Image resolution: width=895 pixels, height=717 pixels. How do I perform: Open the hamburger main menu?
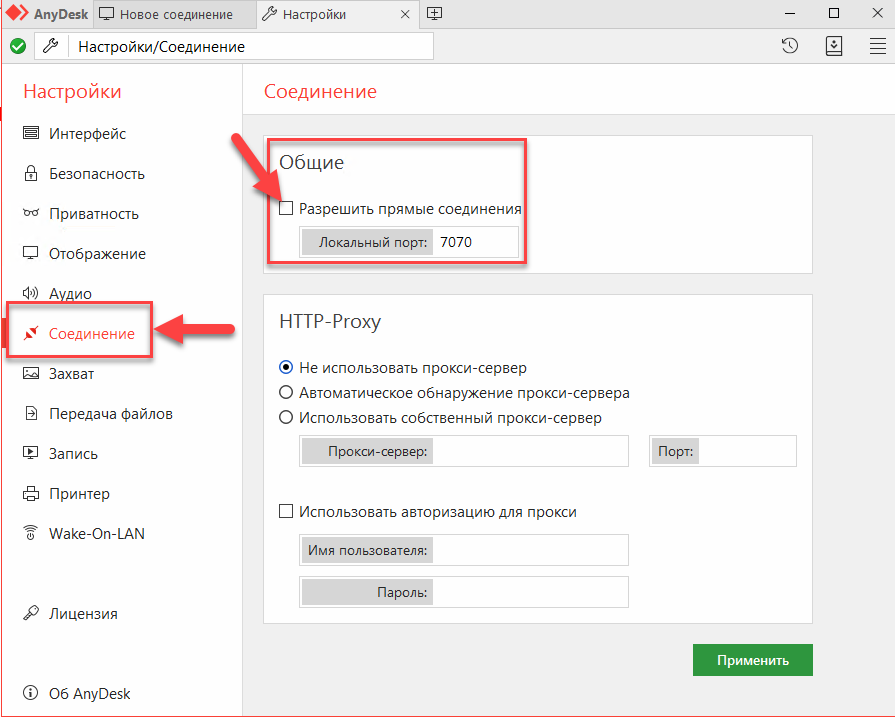[877, 46]
